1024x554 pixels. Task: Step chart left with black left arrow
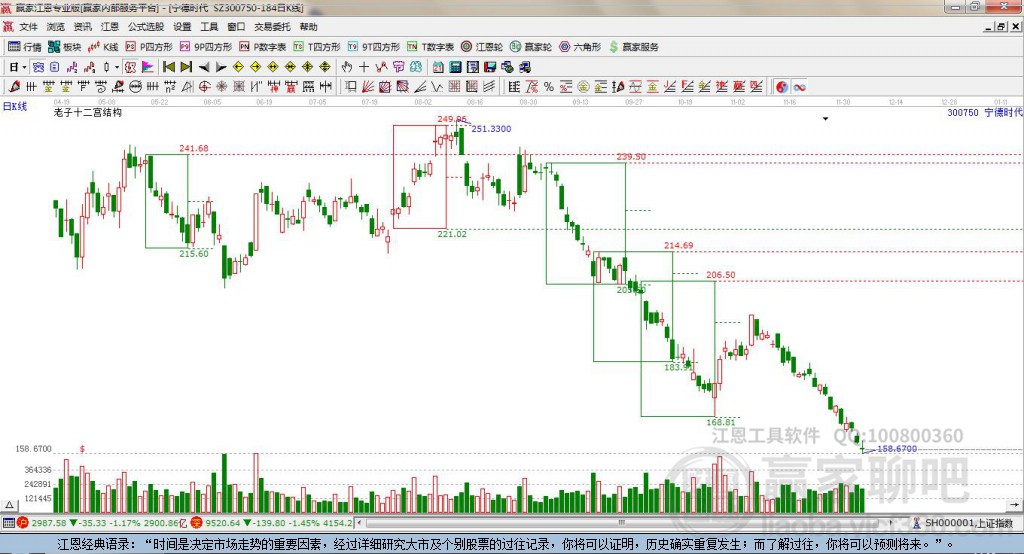[204, 67]
